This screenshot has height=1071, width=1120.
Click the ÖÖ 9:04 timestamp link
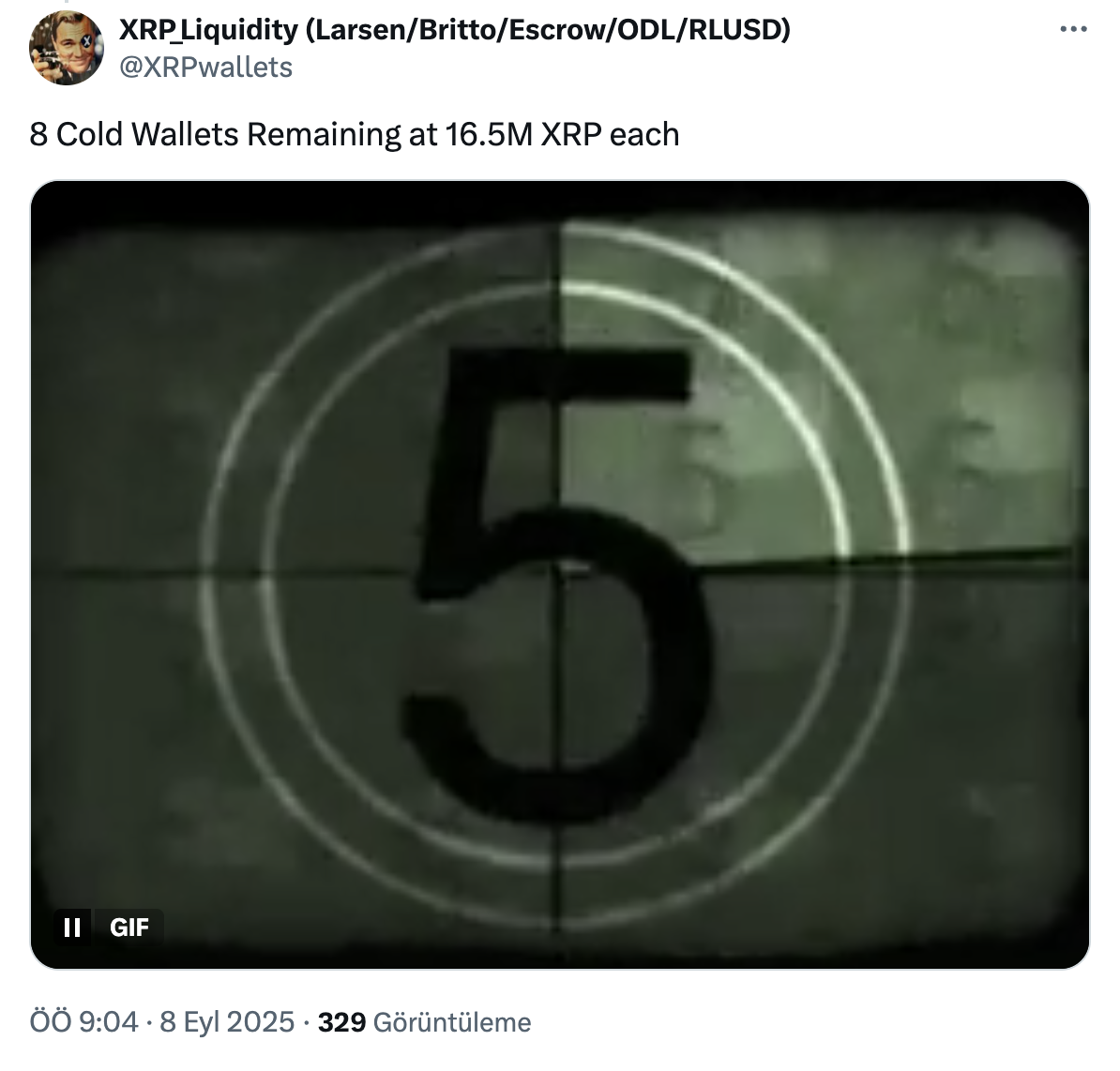(x=83, y=1021)
